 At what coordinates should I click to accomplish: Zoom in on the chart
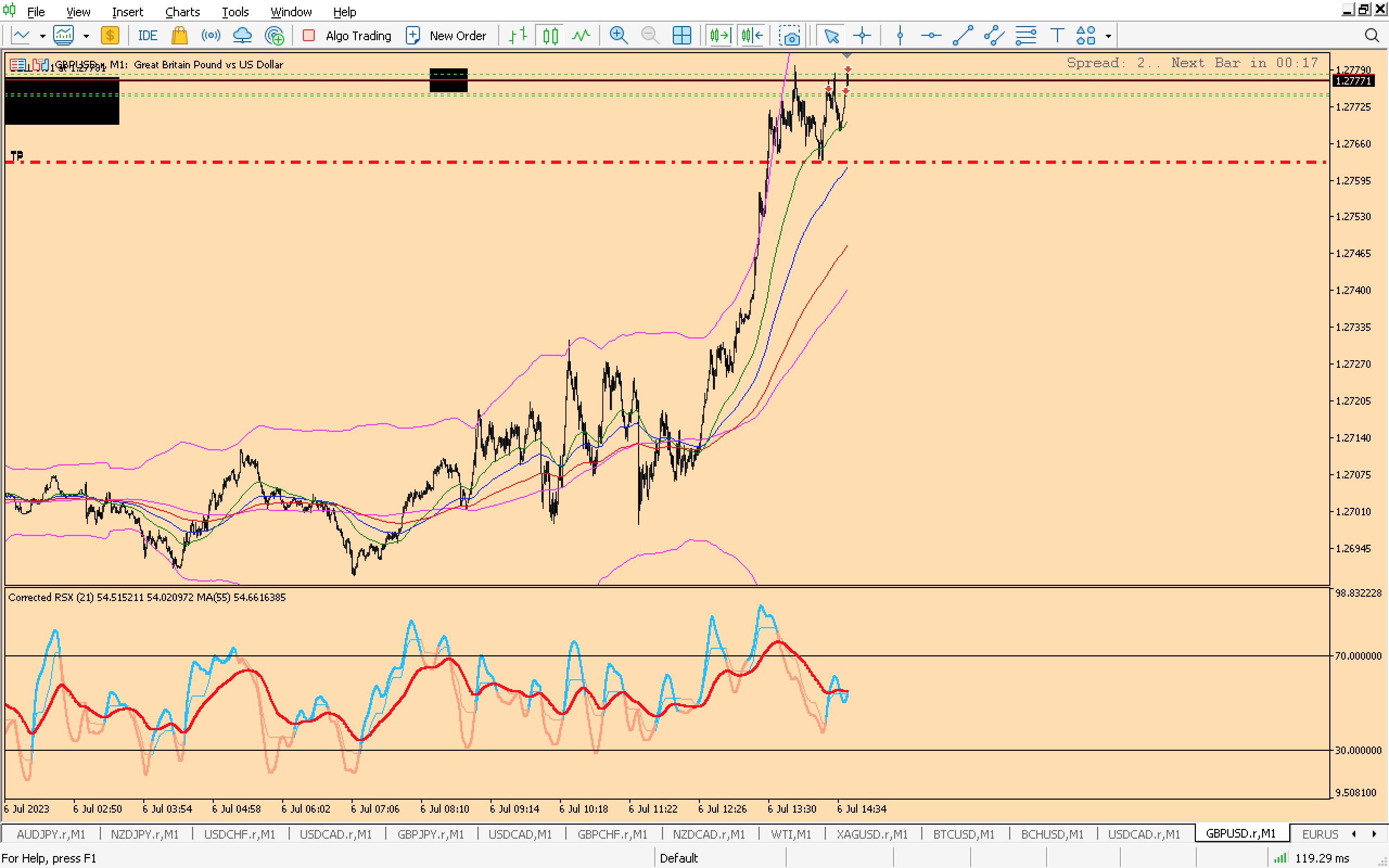pyautogui.click(x=618, y=36)
